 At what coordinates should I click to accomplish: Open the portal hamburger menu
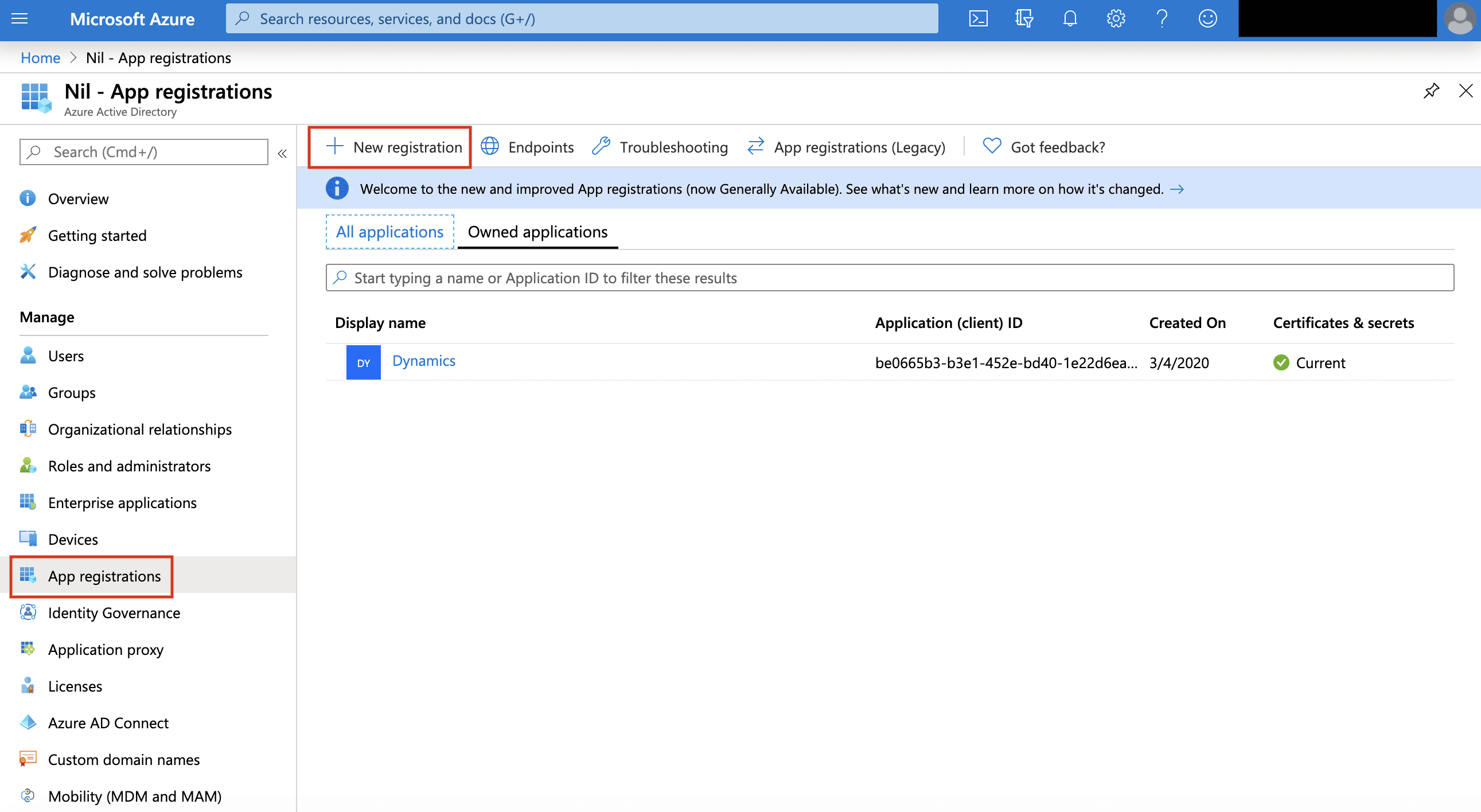(x=19, y=18)
